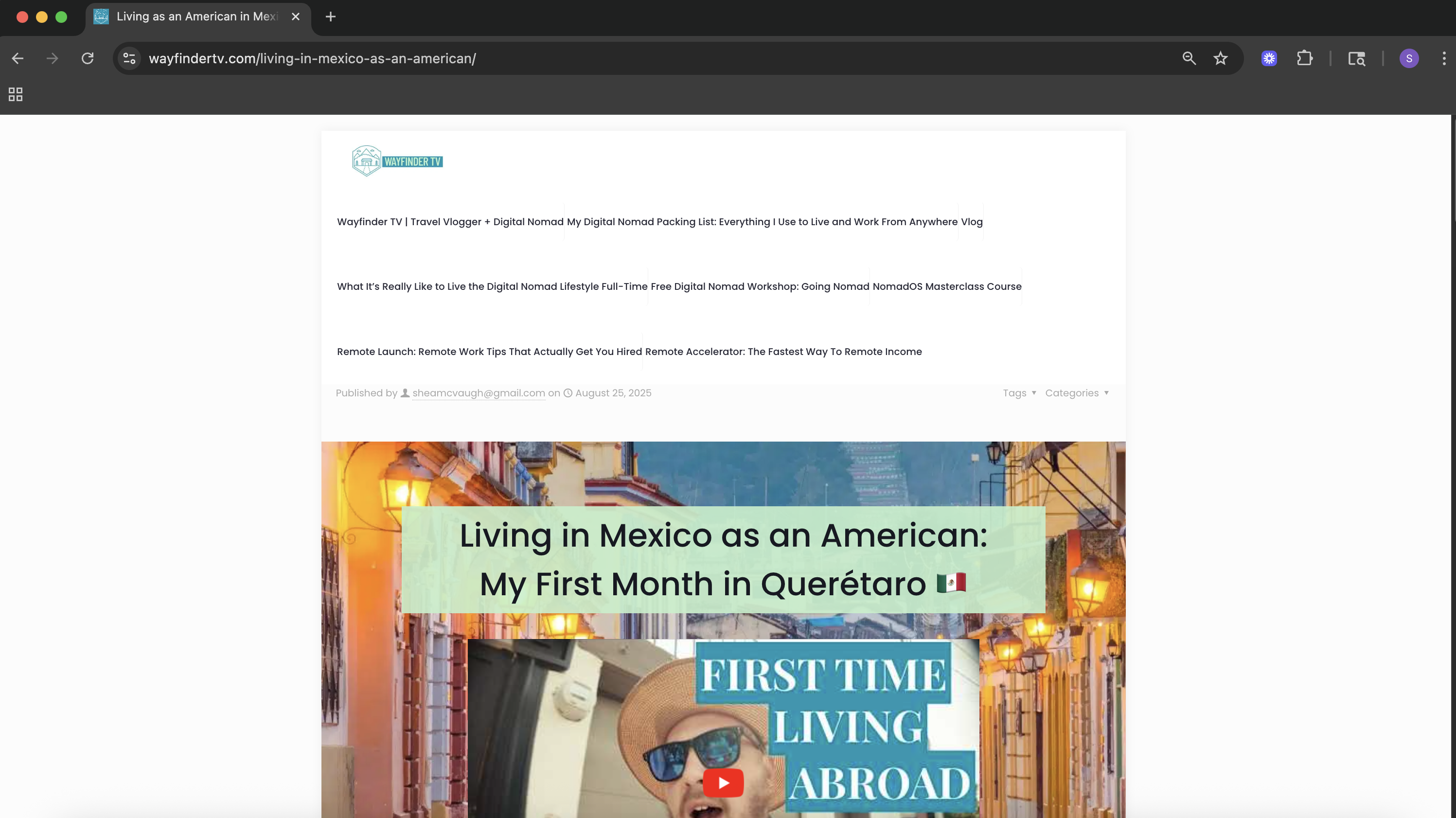Open the apps grid in bookmarks bar

(15, 94)
